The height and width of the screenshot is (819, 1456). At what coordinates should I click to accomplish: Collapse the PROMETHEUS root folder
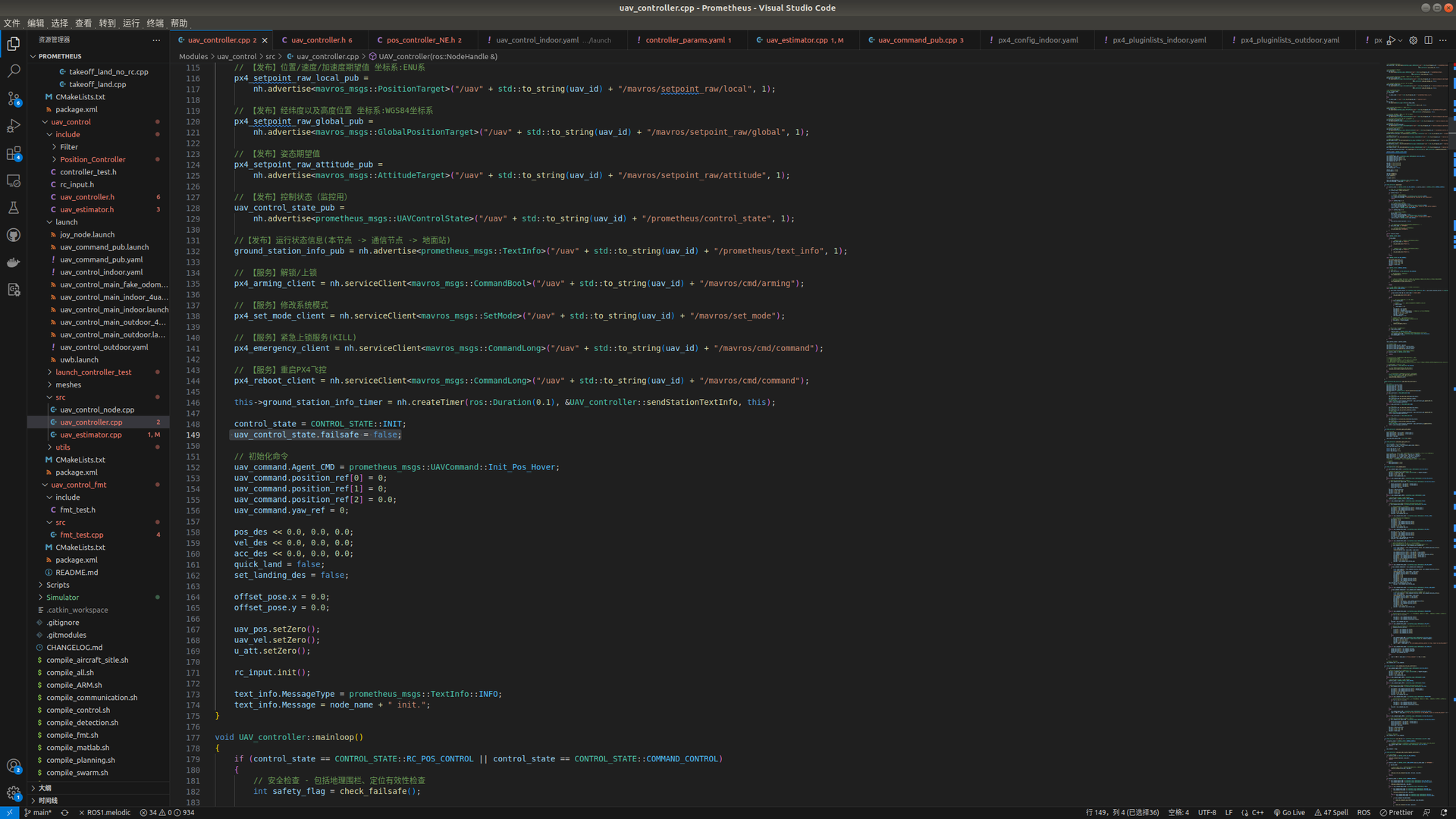point(98,56)
